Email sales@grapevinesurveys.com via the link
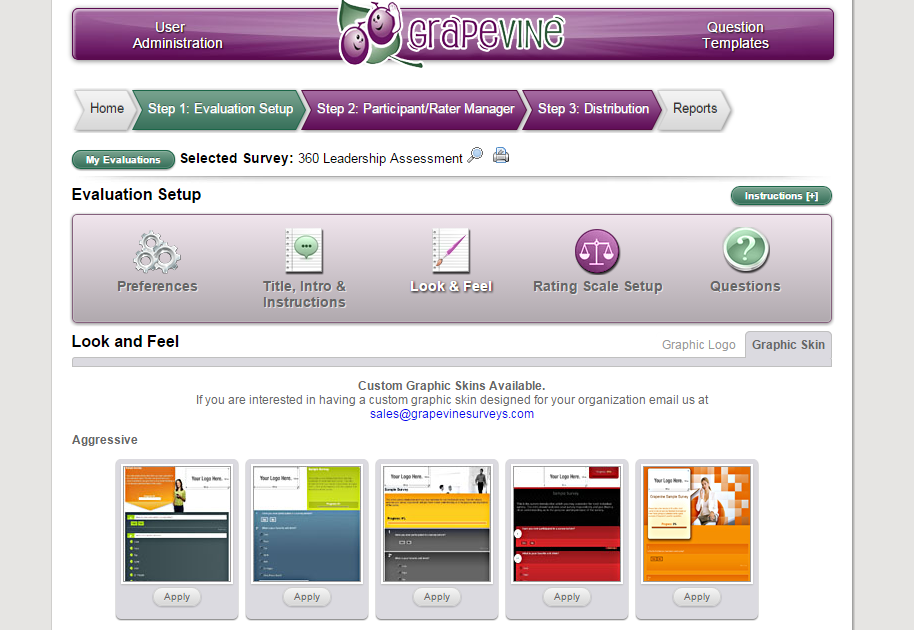The width and height of the screenshot is (914, 630). [x=452, y=414]
